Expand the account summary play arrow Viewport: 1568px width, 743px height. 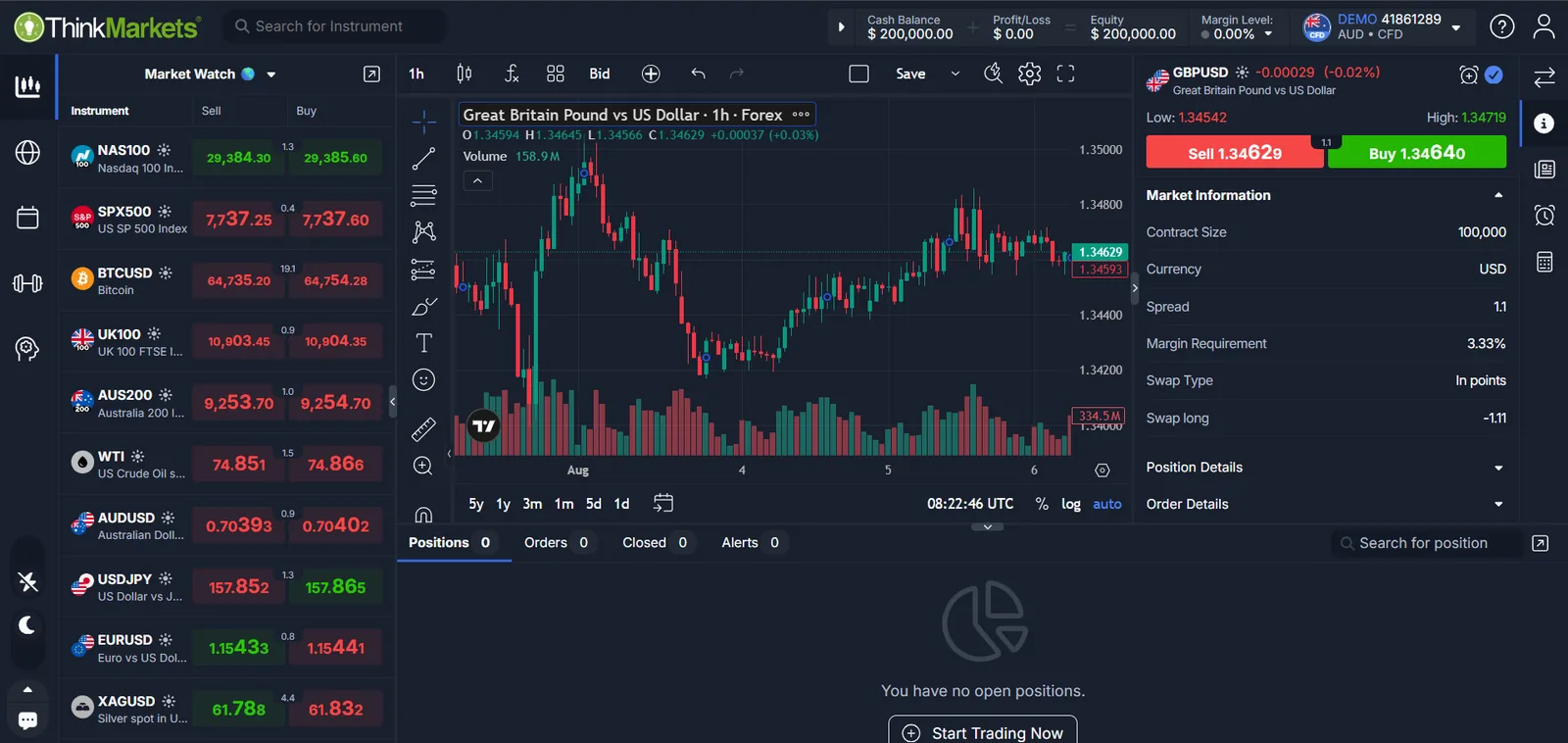pyautogui.click(x=841, y=26)
